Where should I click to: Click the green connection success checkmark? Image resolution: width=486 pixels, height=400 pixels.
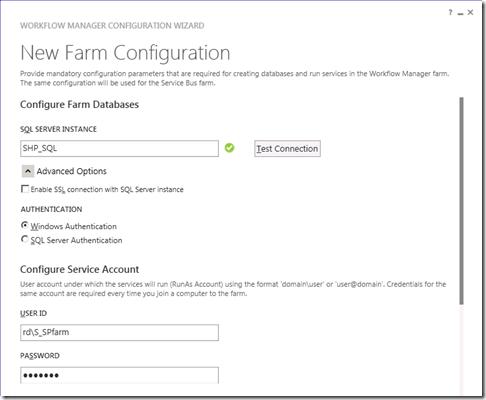(x=229, y=148)
